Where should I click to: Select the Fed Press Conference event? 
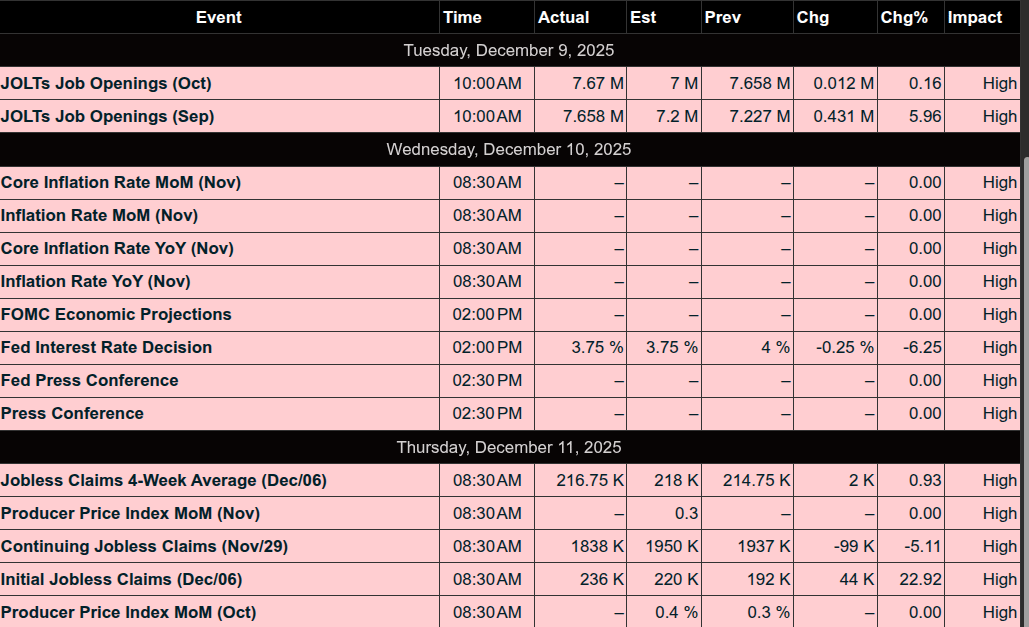90,380
